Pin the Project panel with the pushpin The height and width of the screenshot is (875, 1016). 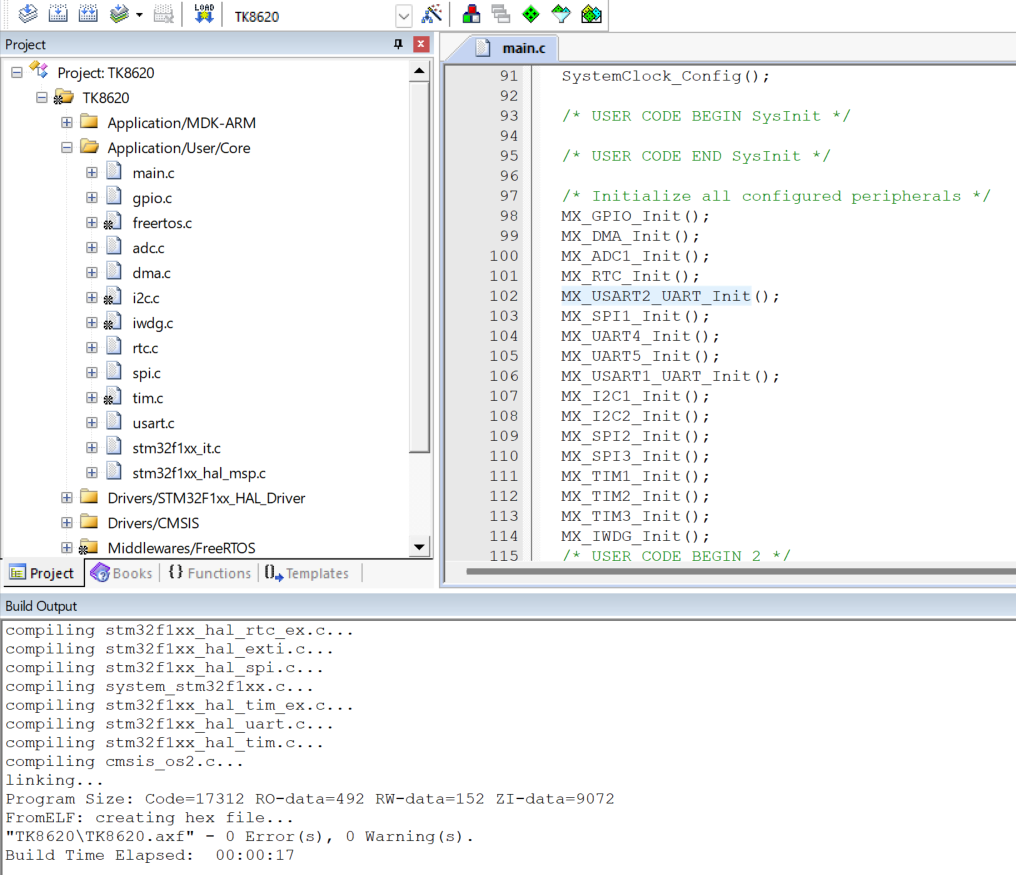point(398,44)
